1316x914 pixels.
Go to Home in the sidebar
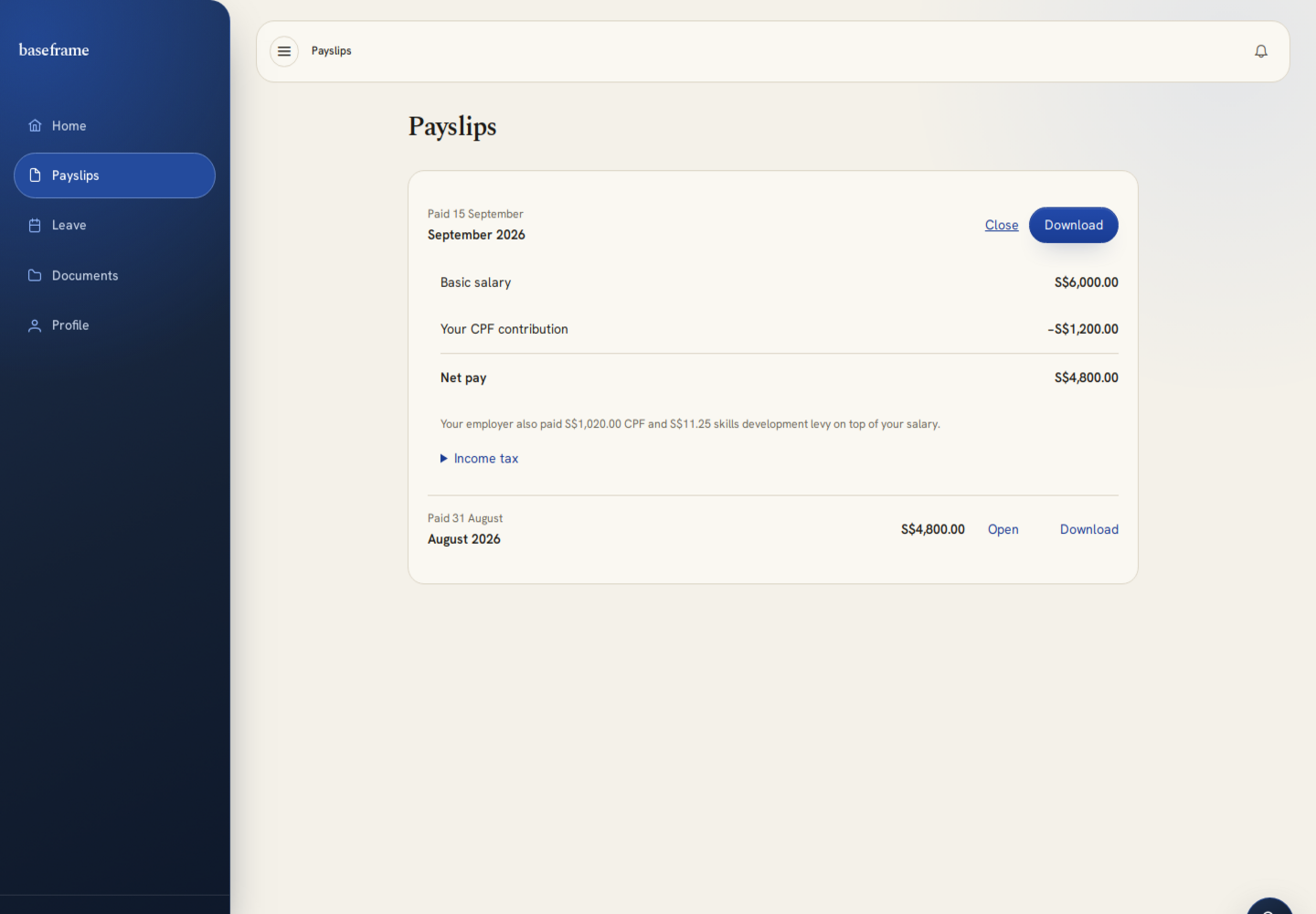click(114, 125)
